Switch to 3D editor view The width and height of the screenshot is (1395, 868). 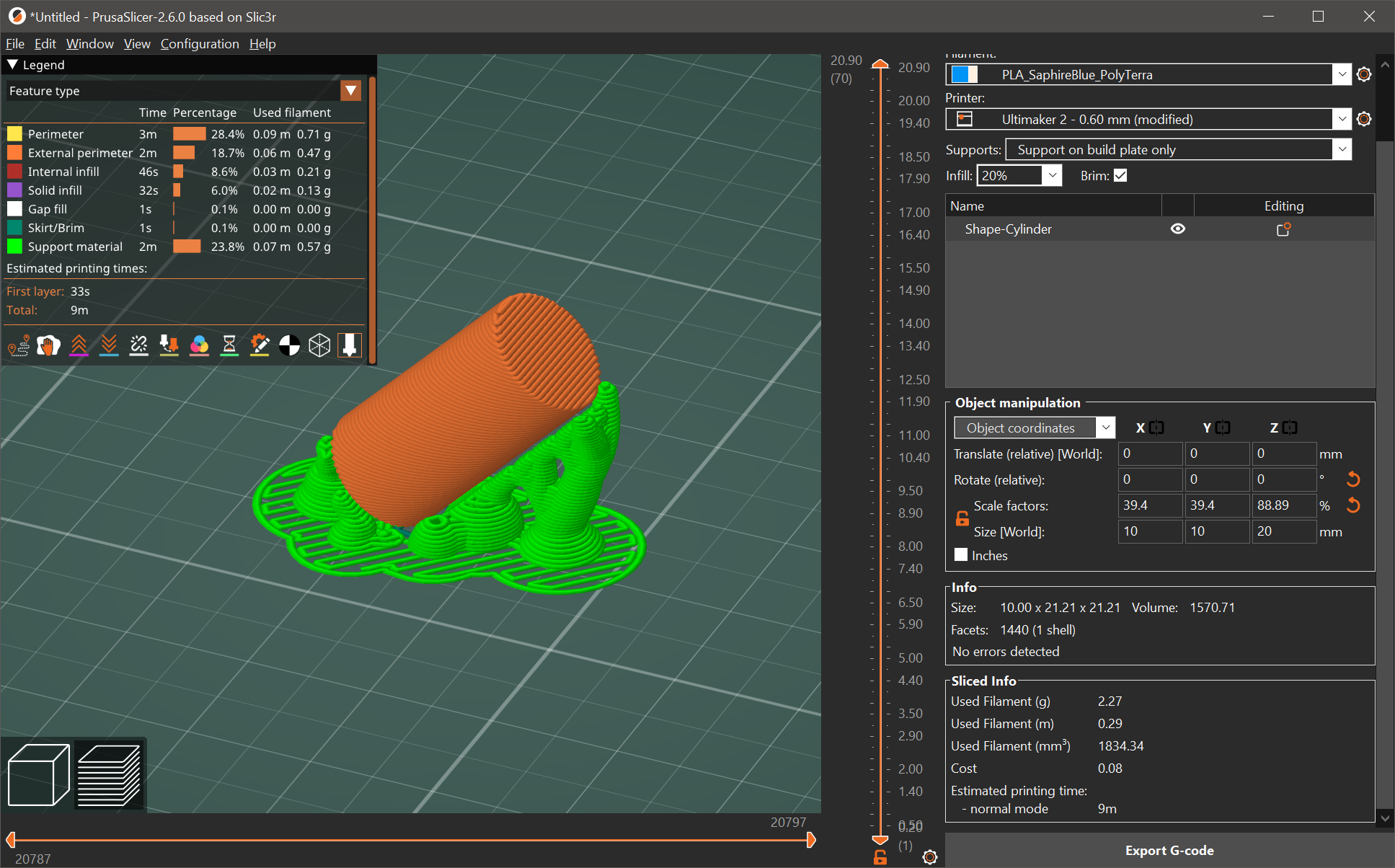click(37, 774)
